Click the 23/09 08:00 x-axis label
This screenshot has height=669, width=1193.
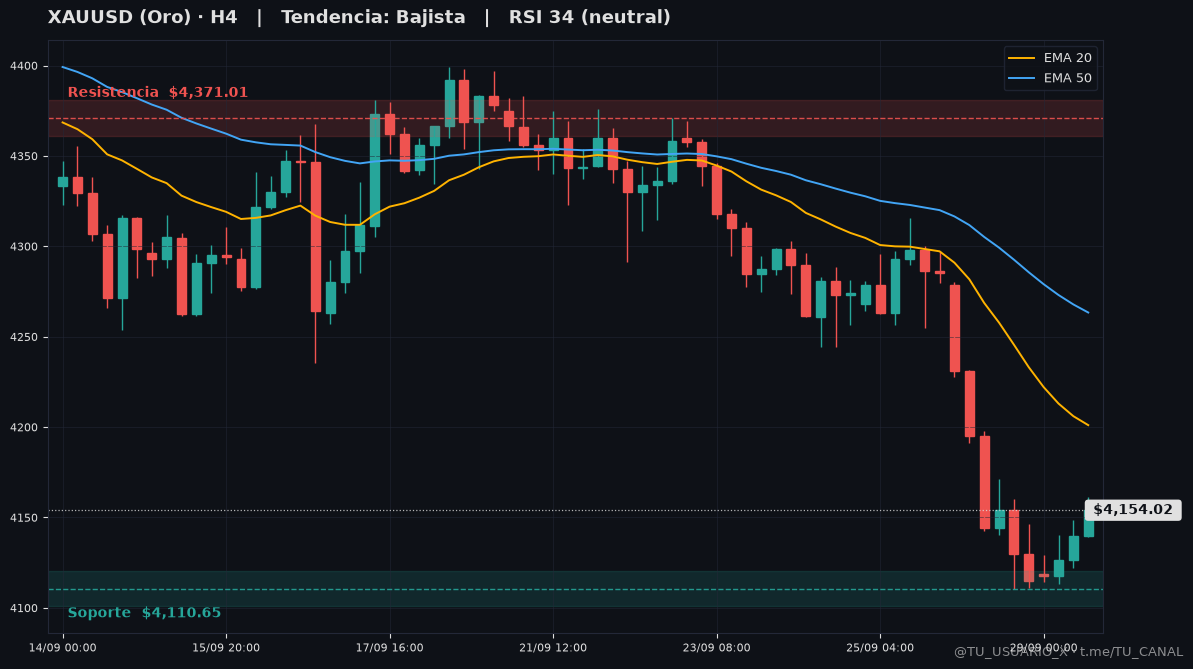[717, 648]
